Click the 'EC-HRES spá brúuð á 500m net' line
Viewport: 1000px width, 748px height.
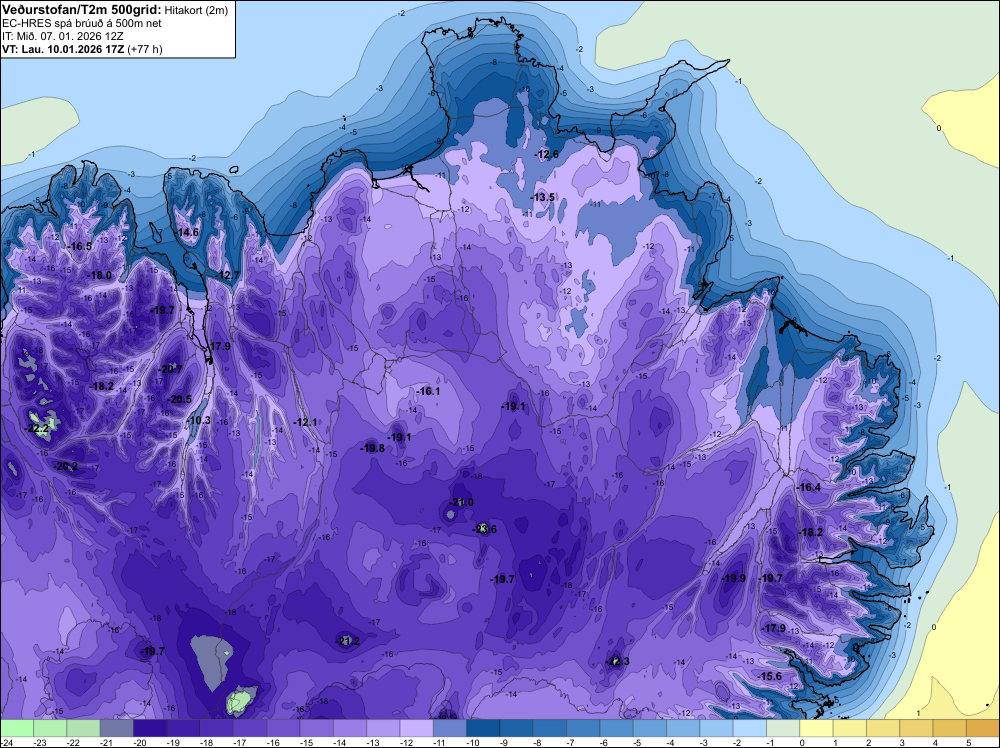pyautogui.click(x=82, y=23)
